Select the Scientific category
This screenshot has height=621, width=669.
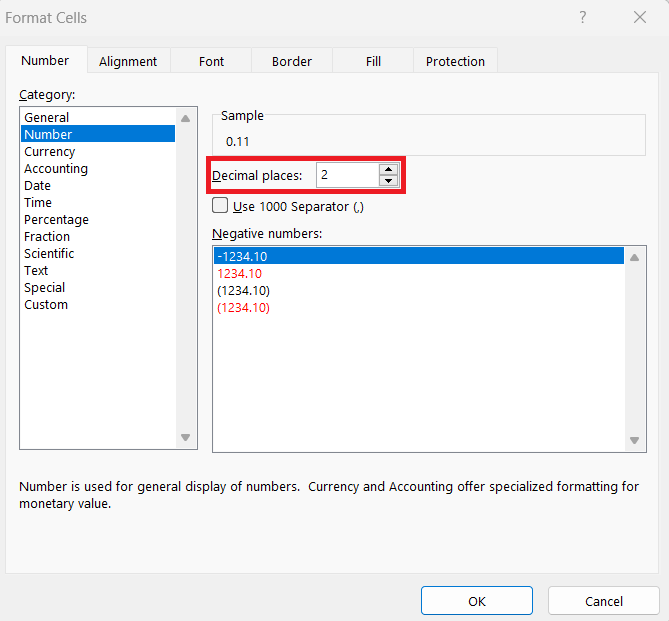coord(98,254)
